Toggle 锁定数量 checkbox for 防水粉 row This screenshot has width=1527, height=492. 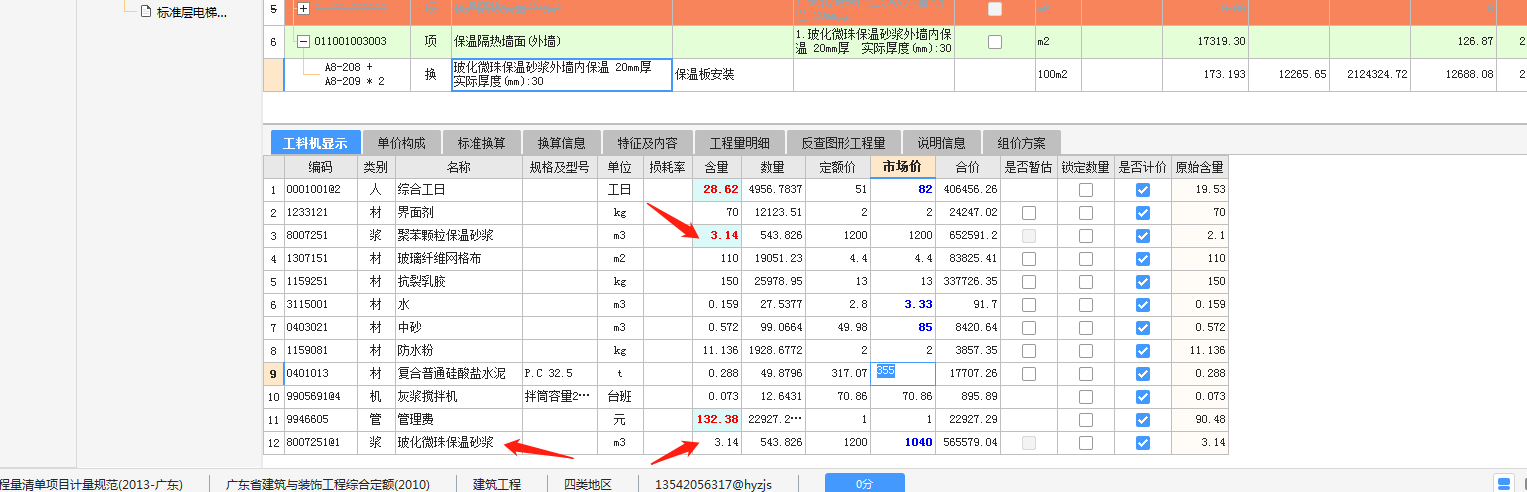[1086, 350]
